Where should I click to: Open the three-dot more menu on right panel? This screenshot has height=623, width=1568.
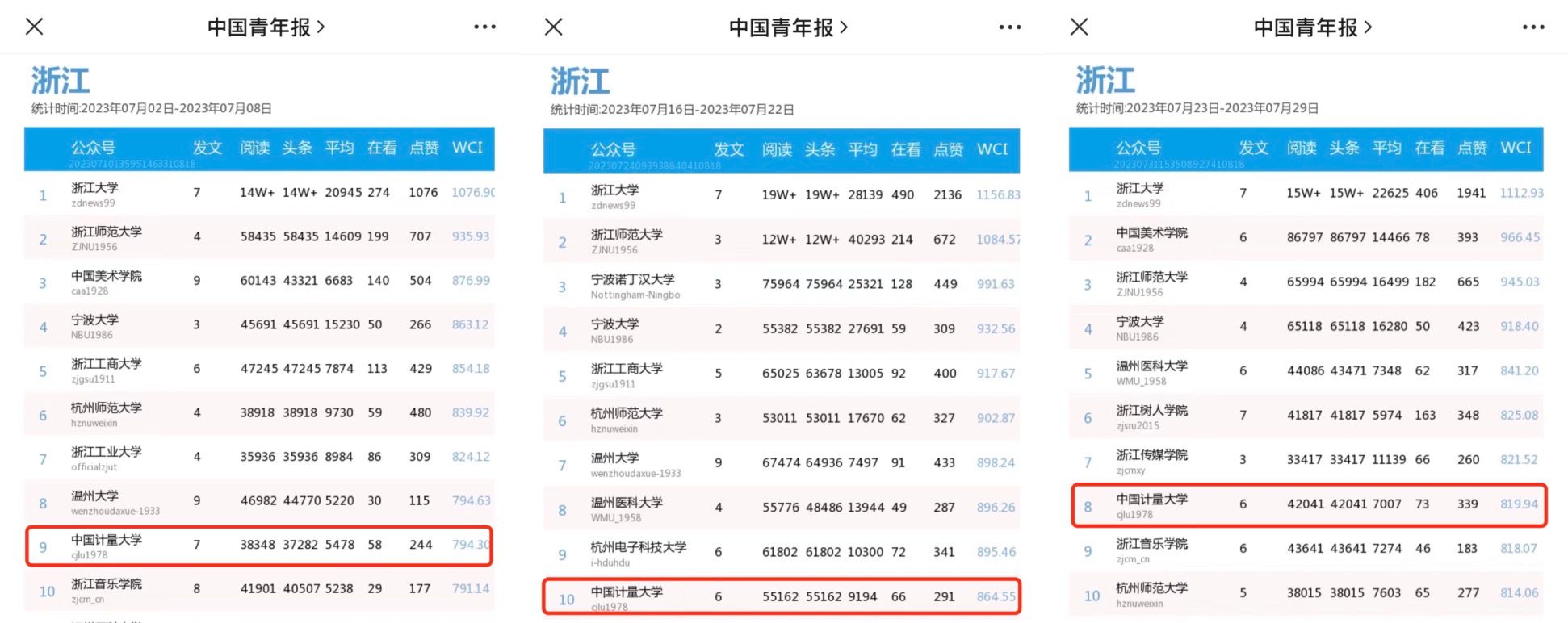pyautogui.click(x=1532, y=27)
